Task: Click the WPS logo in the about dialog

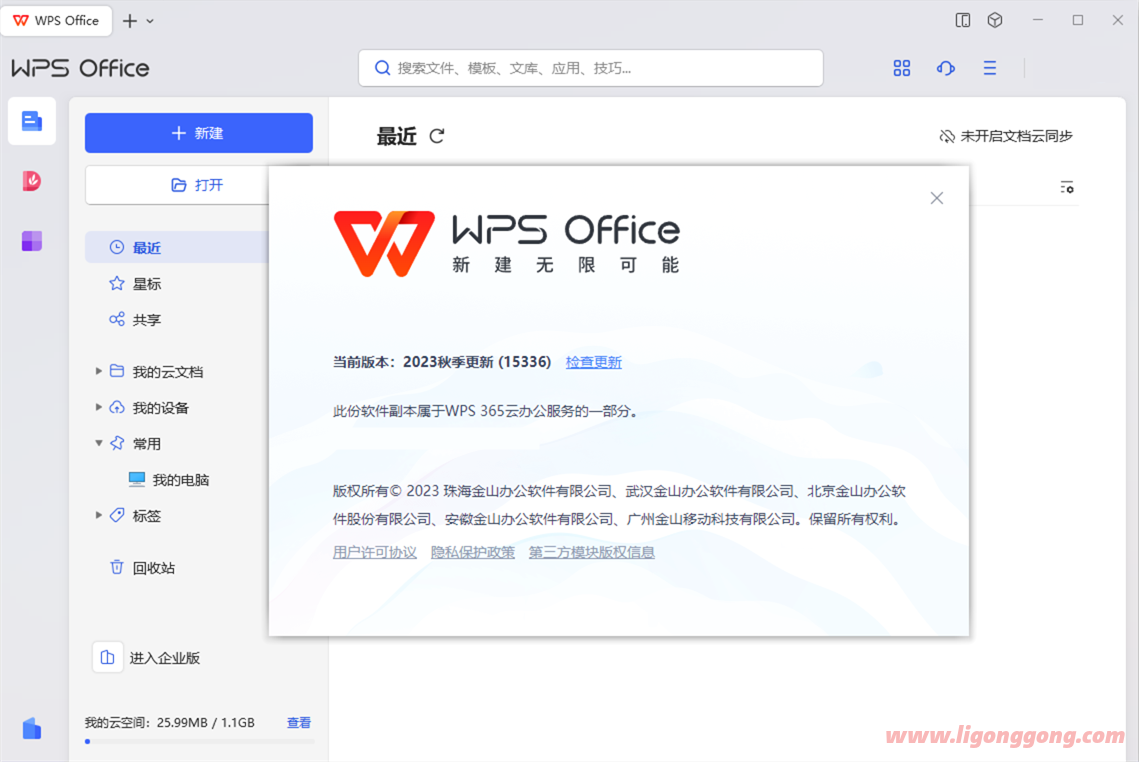Action: click(384, 244)
